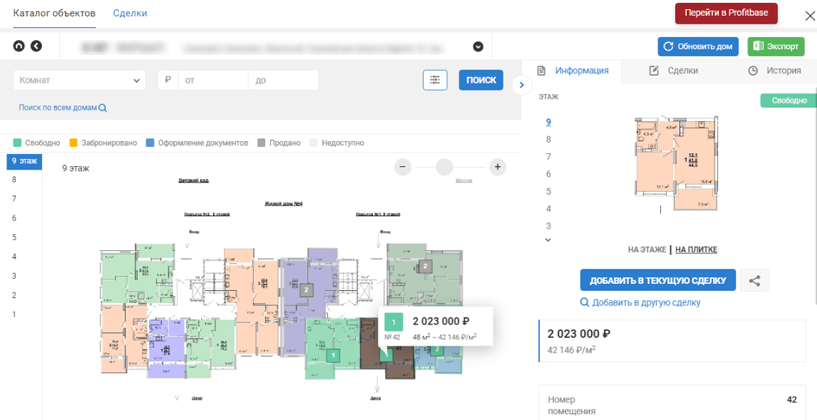The width and height of the screenshot is (817, 420).
Task: Switch the view to НА ПЛИТКЕ
Action: 696,250
